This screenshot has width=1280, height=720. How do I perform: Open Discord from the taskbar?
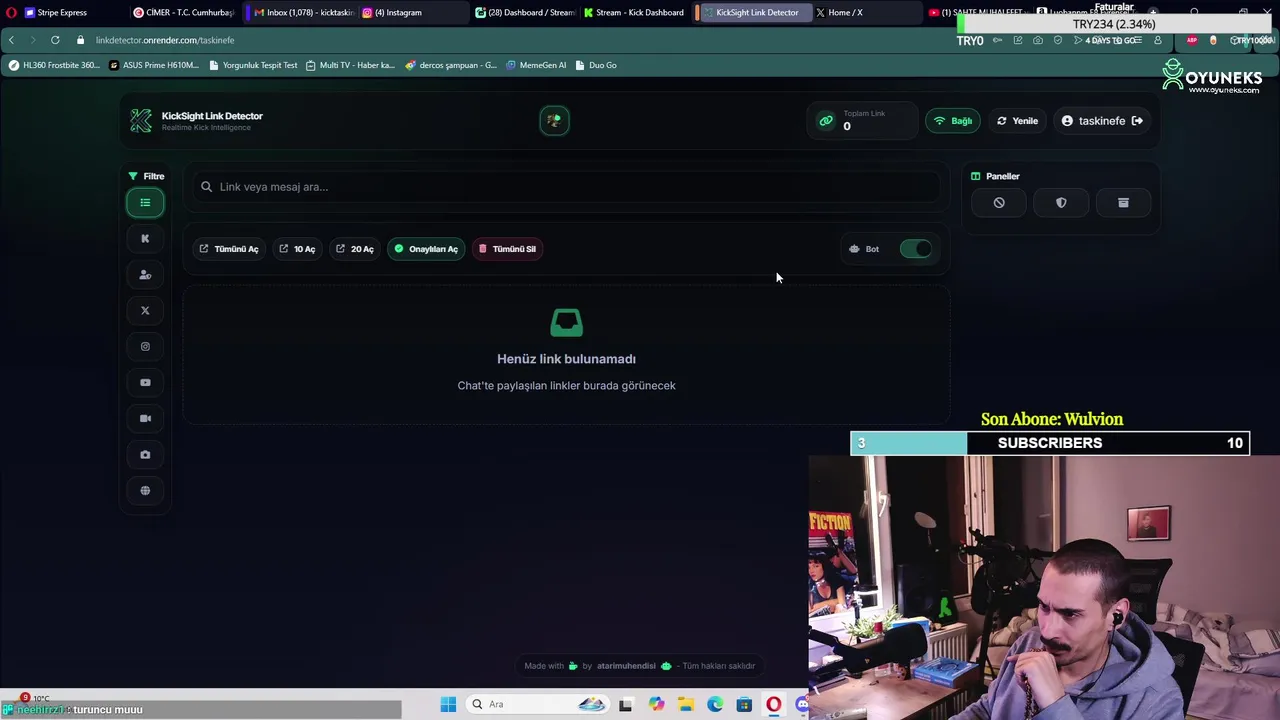(x=802, y=705)
